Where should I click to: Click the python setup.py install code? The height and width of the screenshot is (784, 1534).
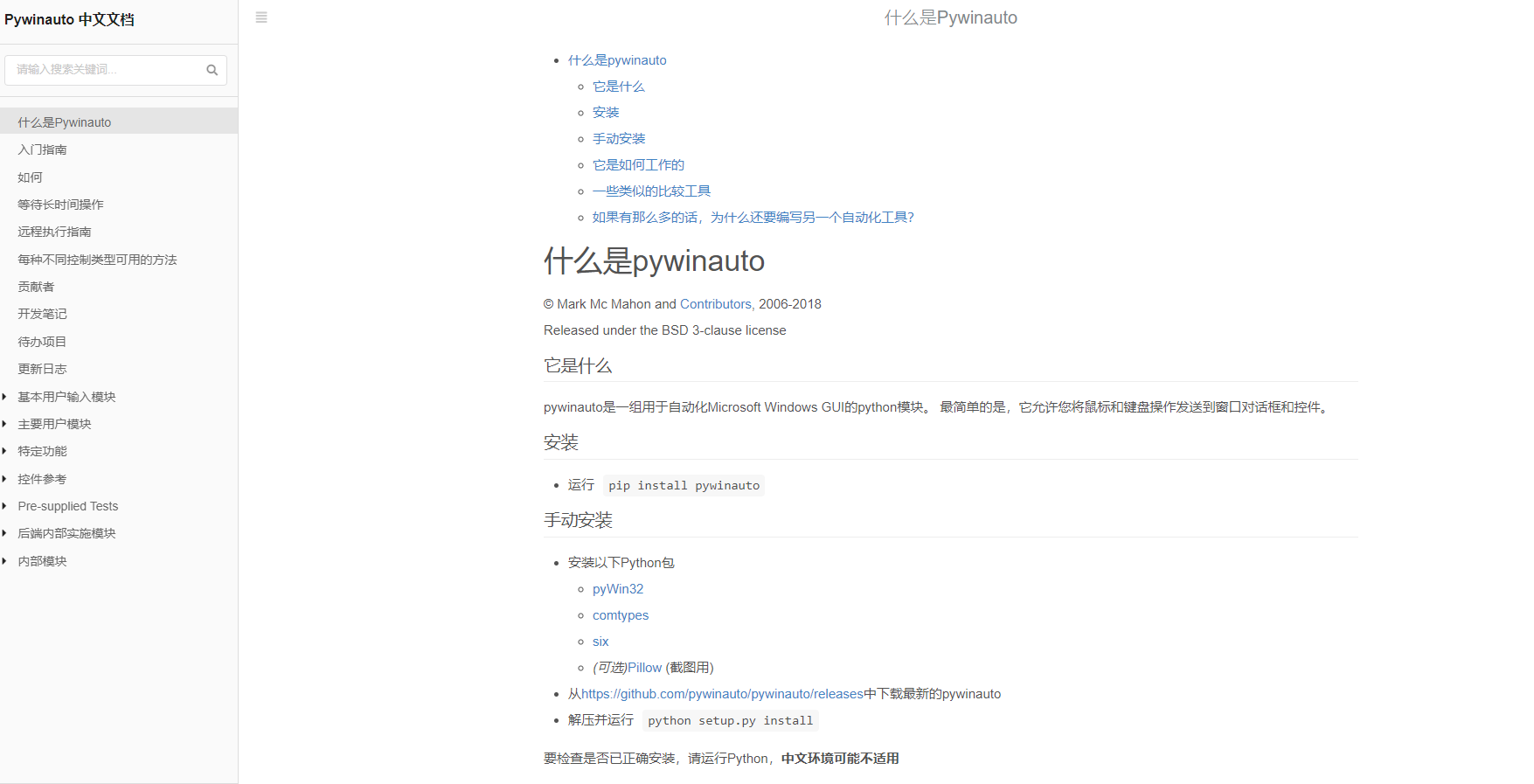click(731, 720)
